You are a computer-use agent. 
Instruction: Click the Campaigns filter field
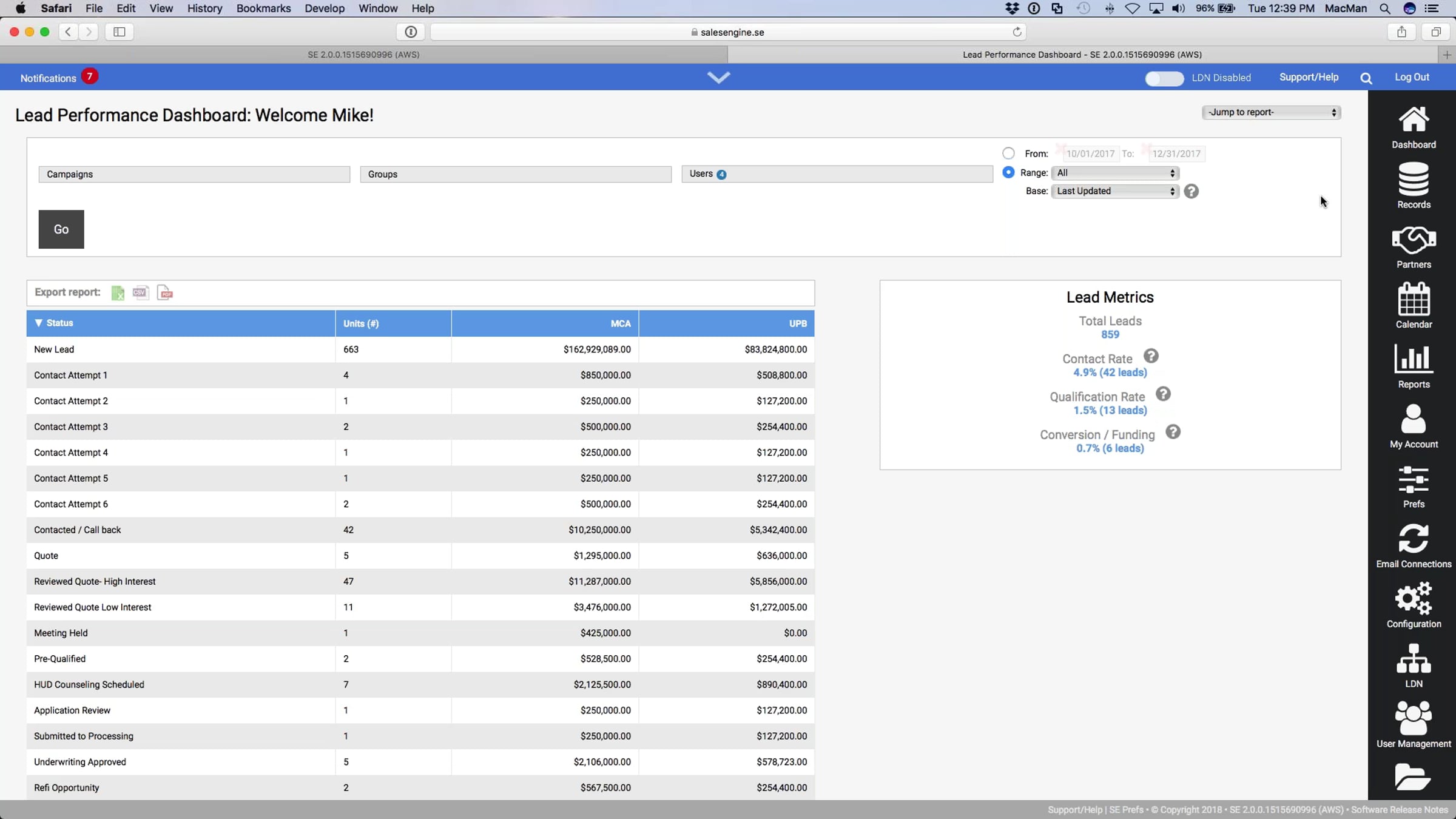(194, 174)
